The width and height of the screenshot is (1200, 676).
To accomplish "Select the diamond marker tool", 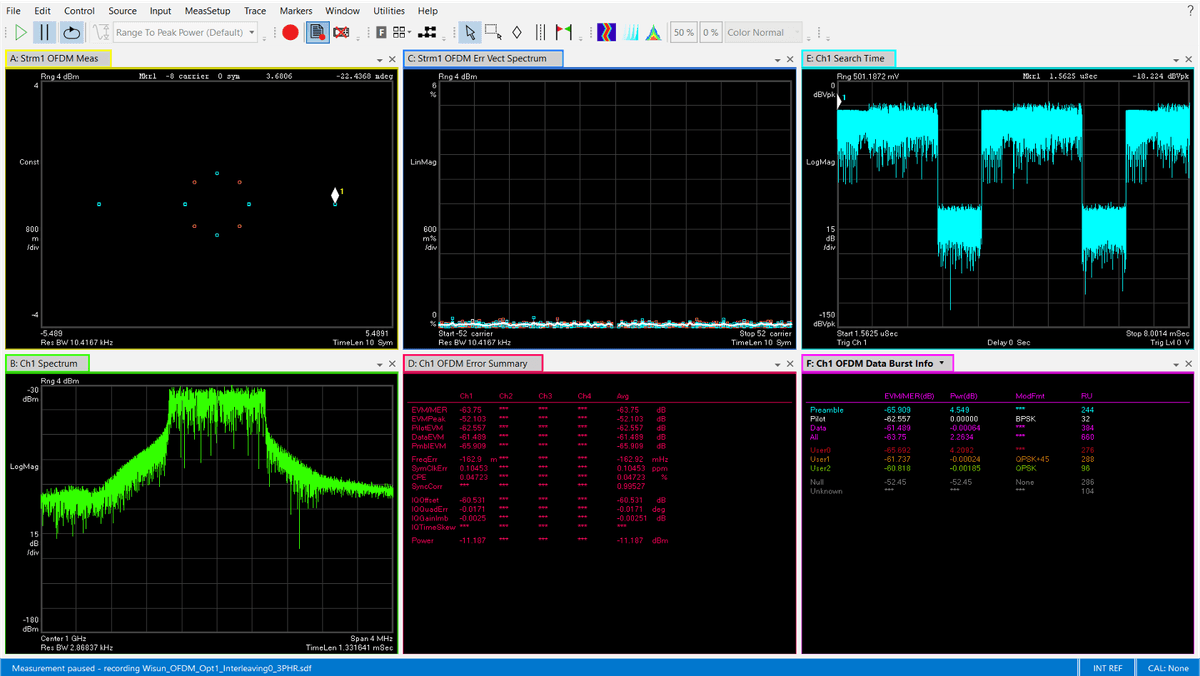I will point(517,31).
